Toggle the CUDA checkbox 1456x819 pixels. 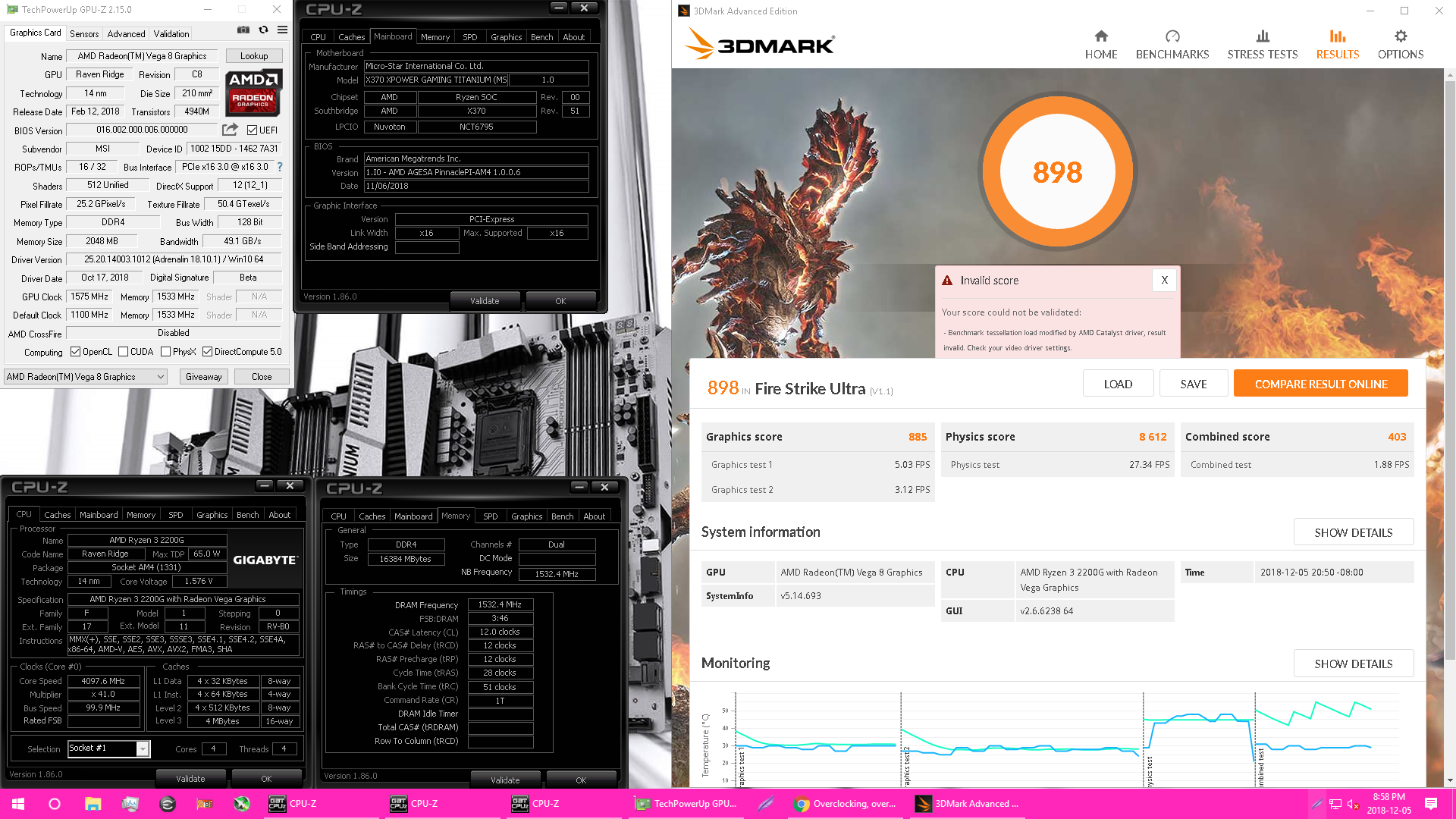(x=123, y=351)
